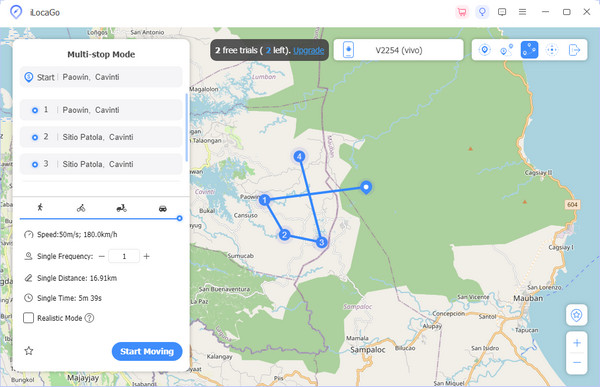Enable the Realistic Mode checkbox
The image size is (600, 387).
[29, 318]
